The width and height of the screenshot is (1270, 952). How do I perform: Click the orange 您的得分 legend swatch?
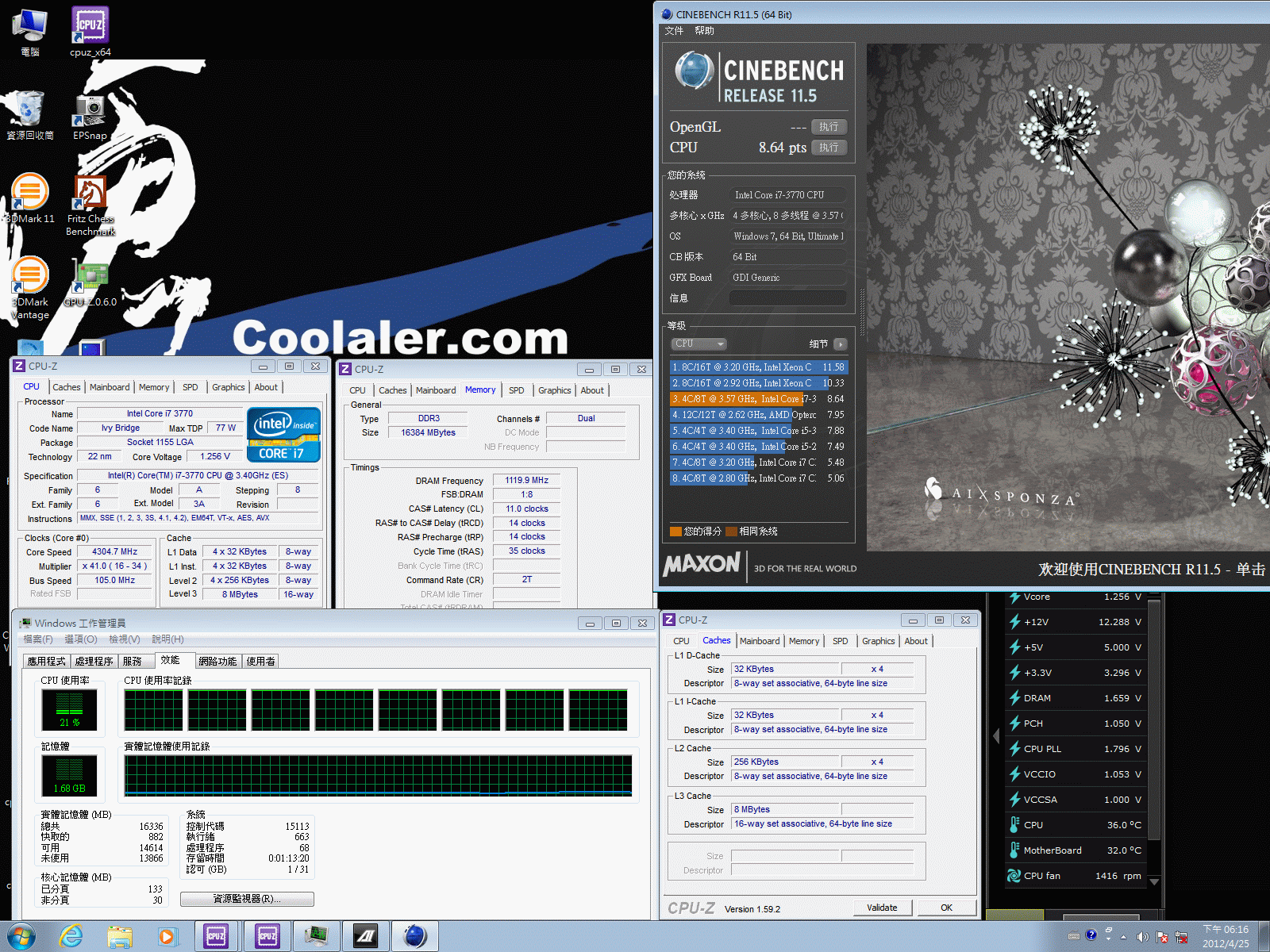(x=676, y=532)
